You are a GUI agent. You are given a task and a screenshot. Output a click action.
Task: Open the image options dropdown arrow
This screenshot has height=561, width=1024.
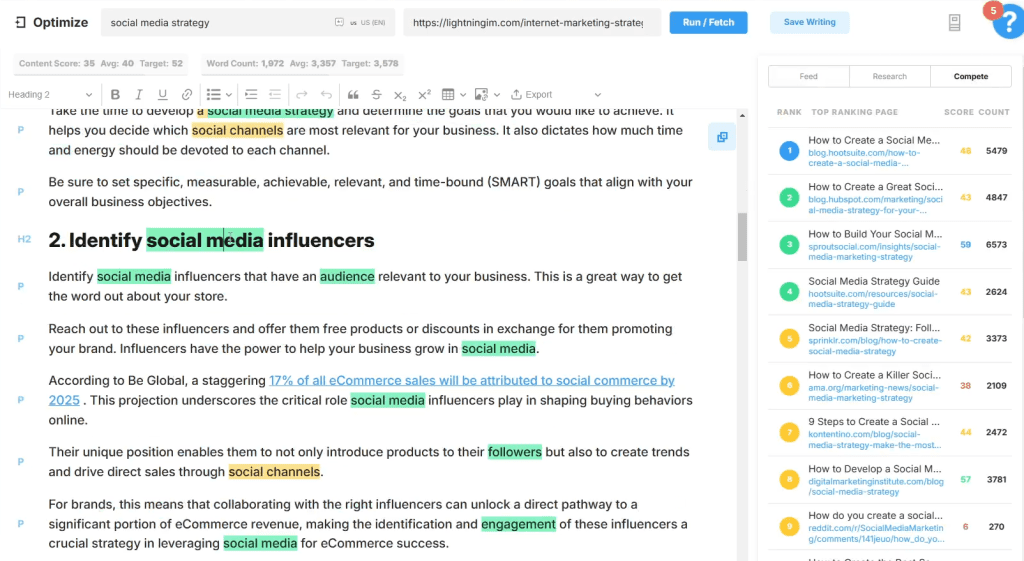pos(497,95)
